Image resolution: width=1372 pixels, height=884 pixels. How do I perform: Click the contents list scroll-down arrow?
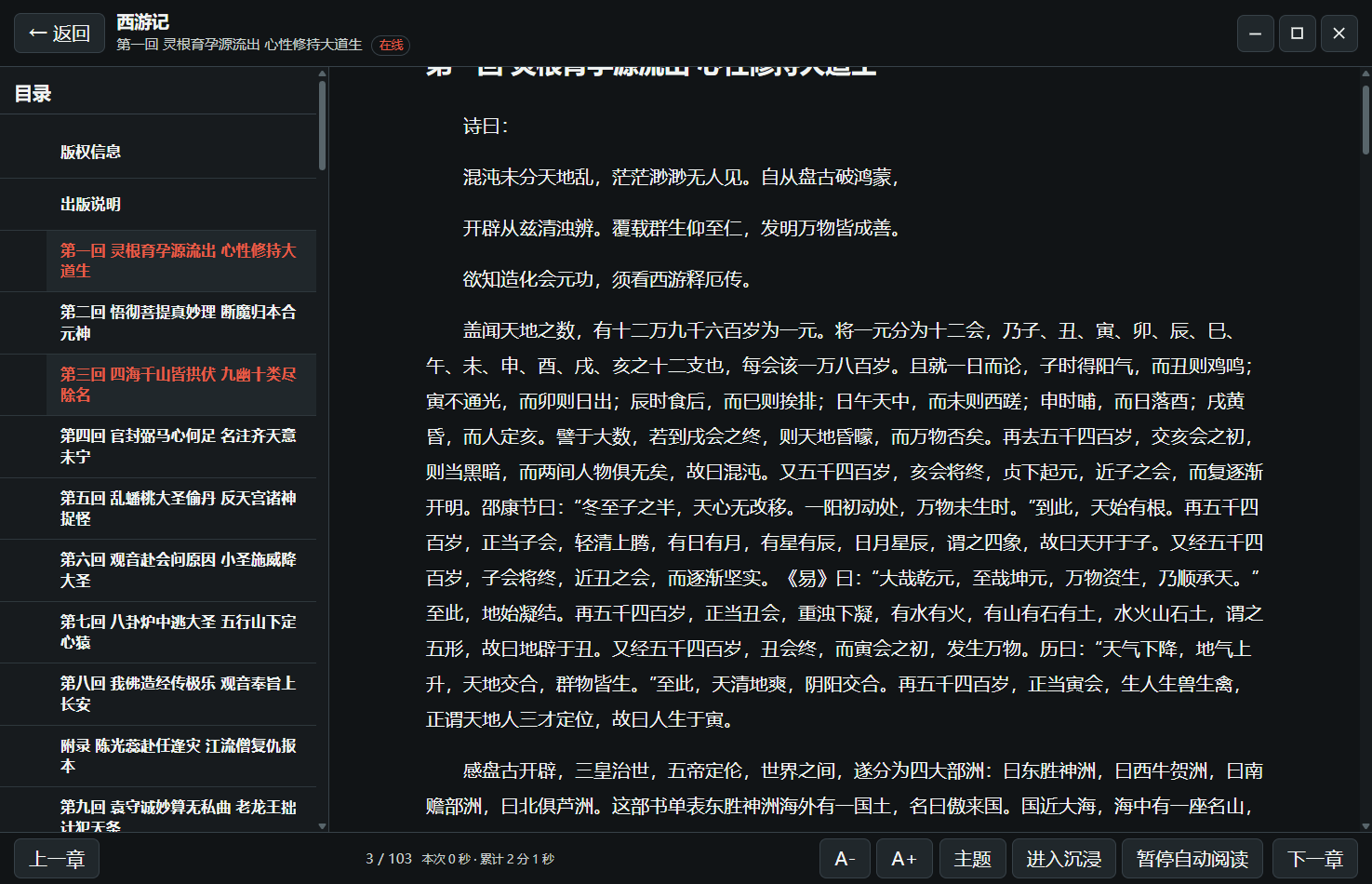point(323,825)
